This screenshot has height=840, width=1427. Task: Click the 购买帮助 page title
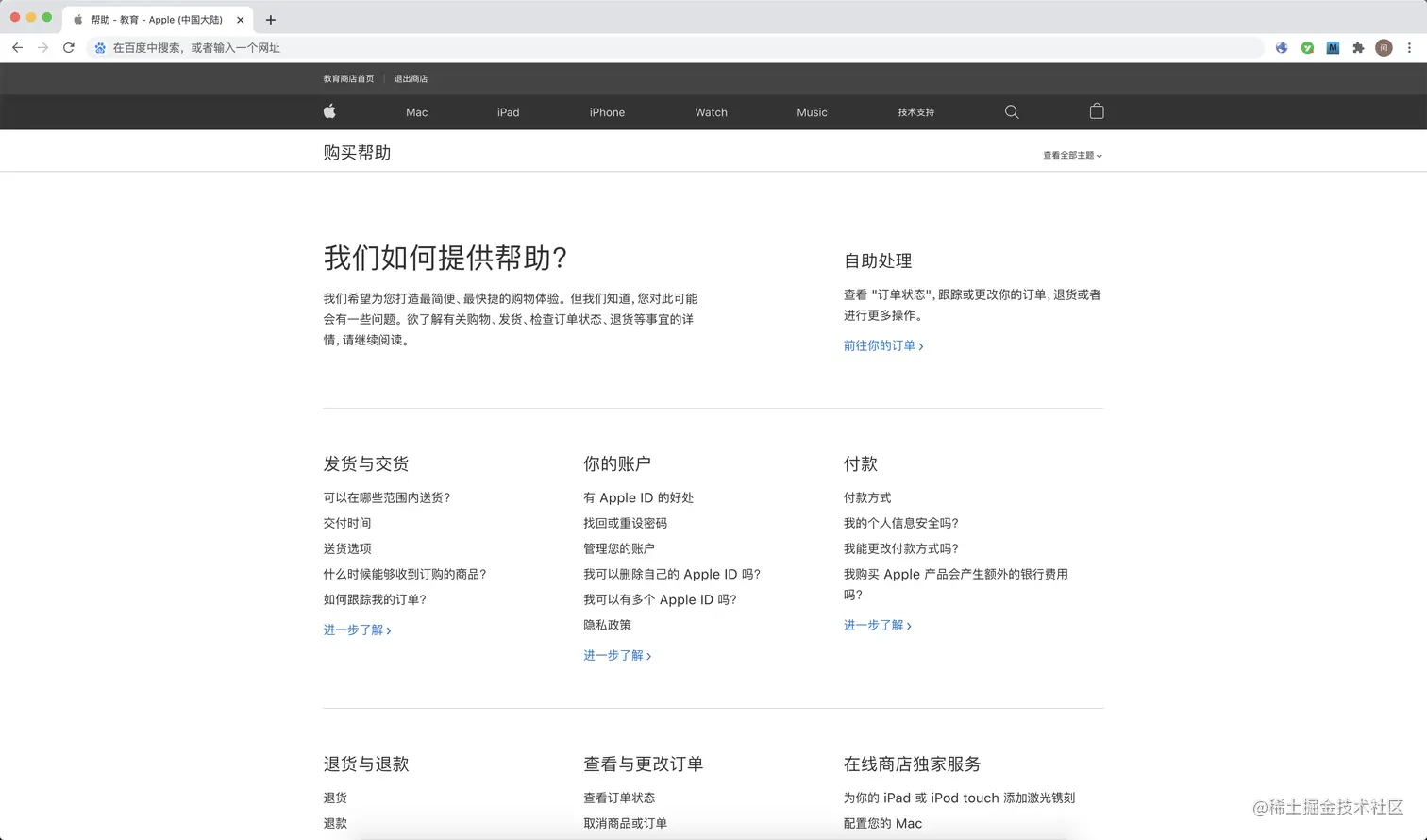click(357, 153)
